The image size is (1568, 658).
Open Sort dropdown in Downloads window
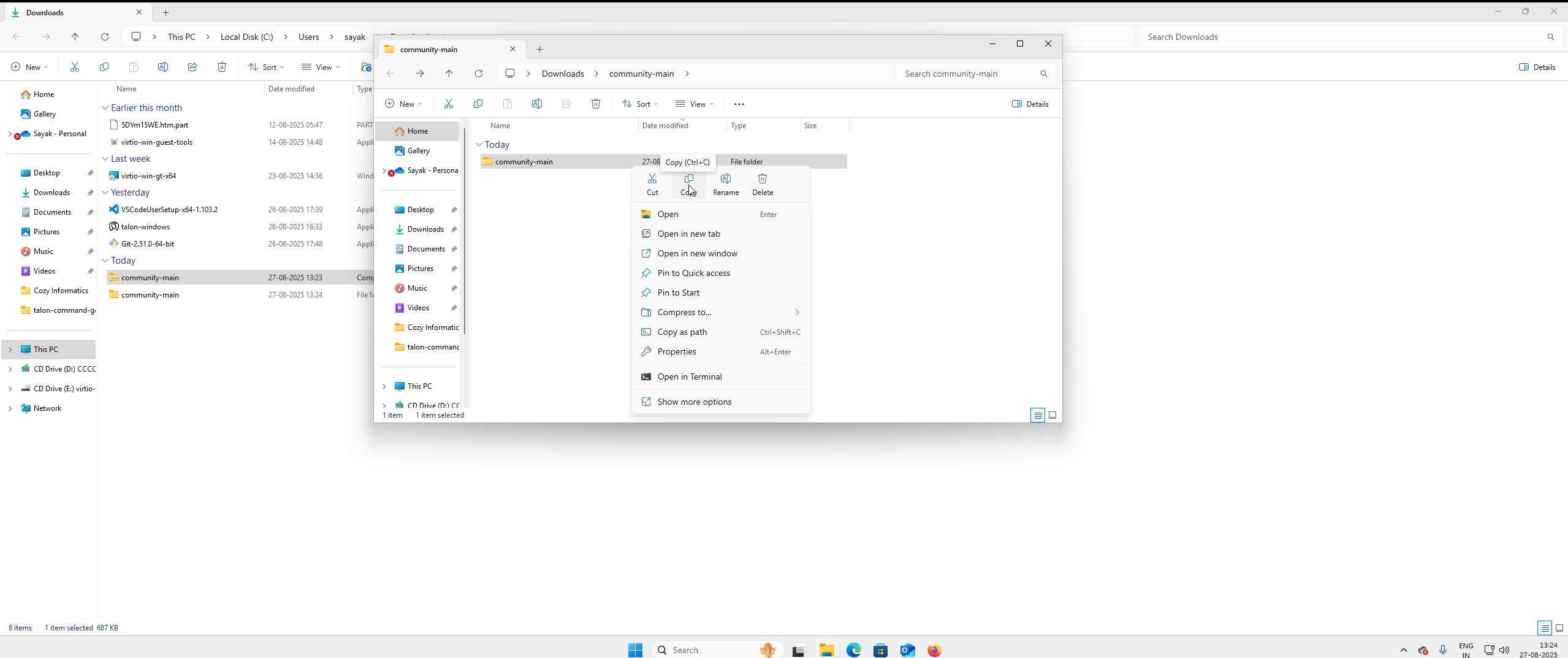pyautogui.click(x=266, y=67)
